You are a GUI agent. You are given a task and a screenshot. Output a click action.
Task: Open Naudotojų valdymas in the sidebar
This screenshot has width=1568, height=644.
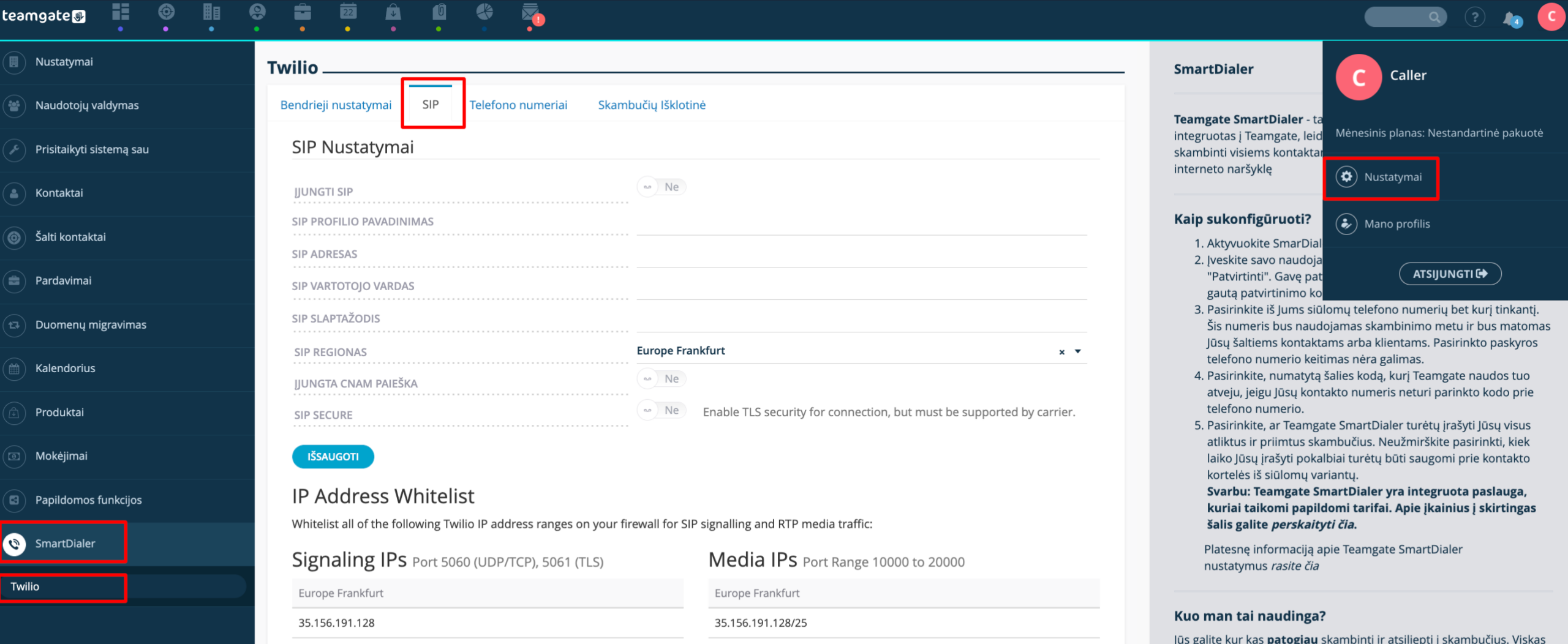click(127, 105)
